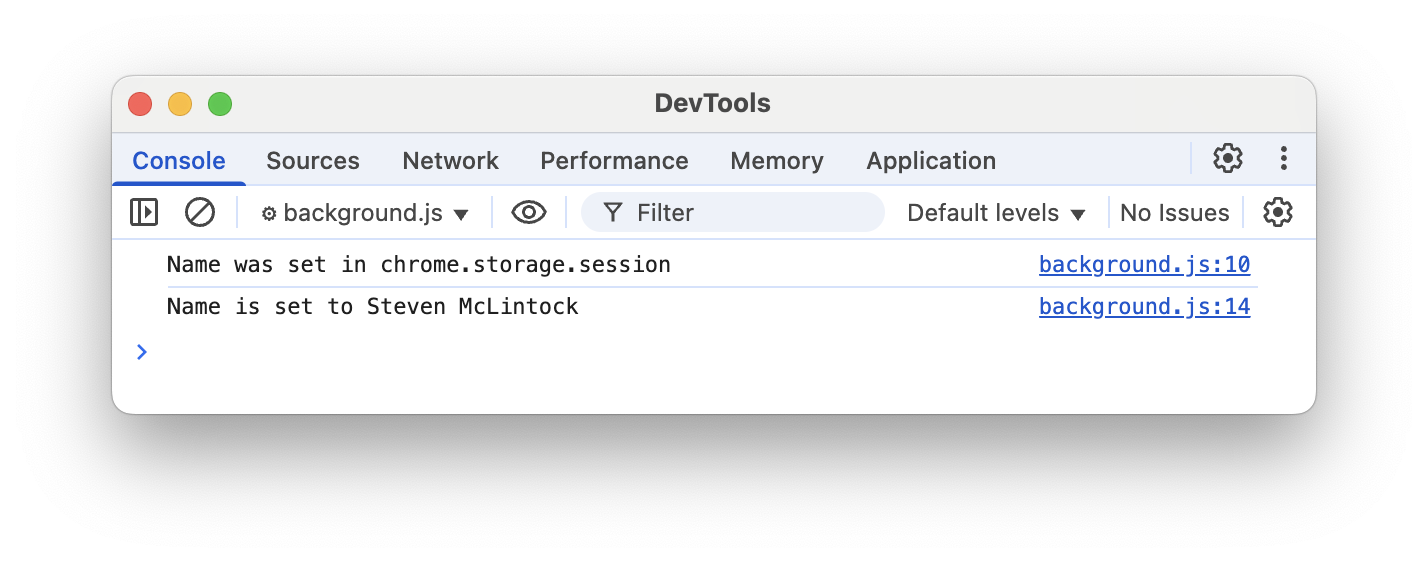1428x562 pixels.
Task: Switch to the Performance tab
Action: tap(614, 161)
